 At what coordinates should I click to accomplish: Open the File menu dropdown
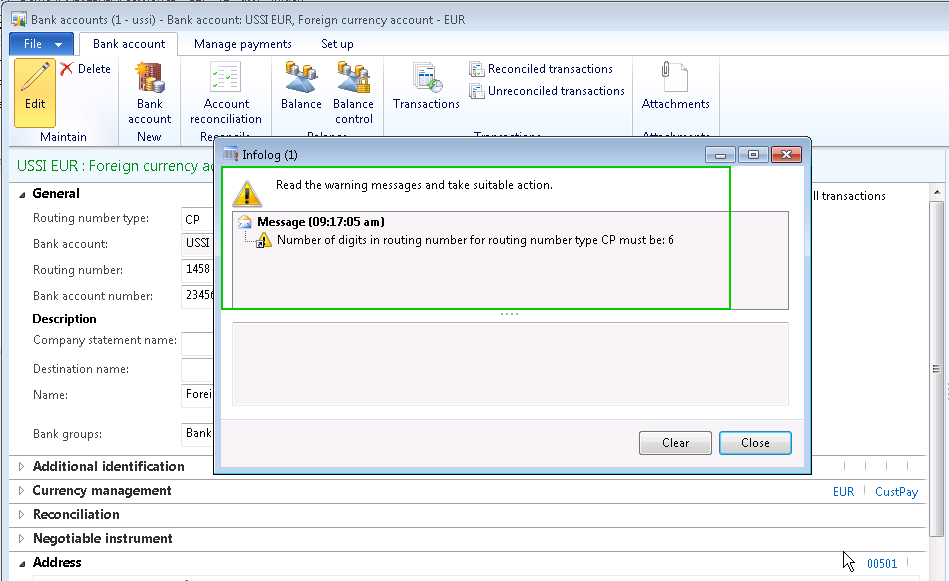[x=42, y=44]
